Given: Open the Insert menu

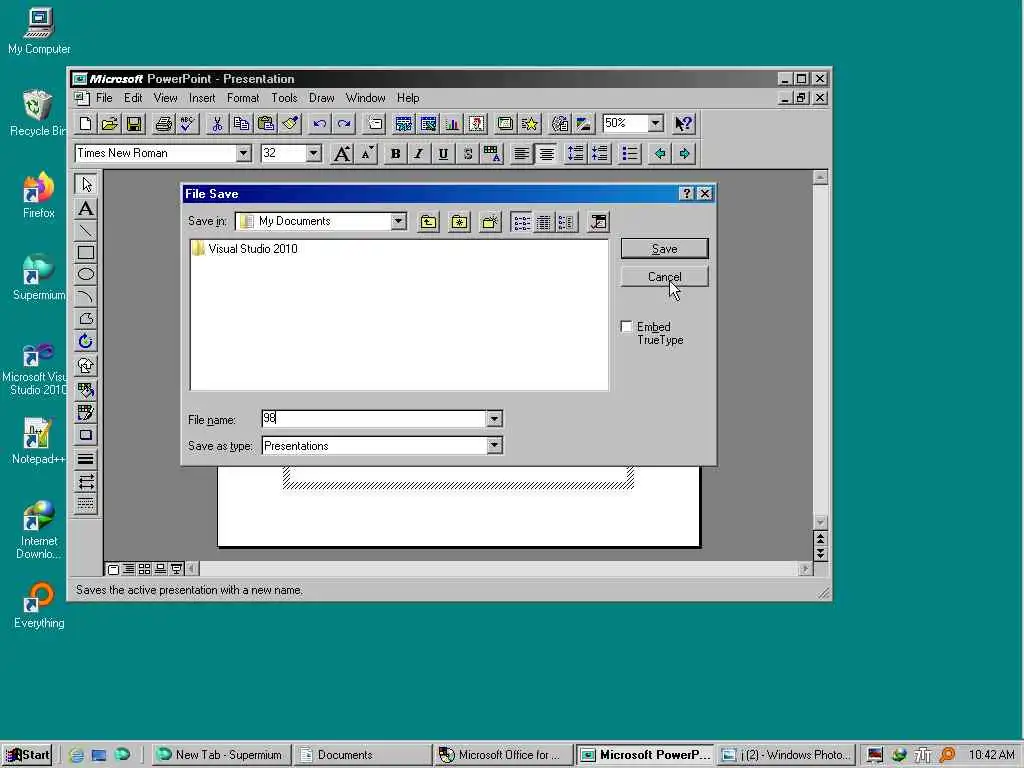Looking at the screenshot, I should 202,98.
